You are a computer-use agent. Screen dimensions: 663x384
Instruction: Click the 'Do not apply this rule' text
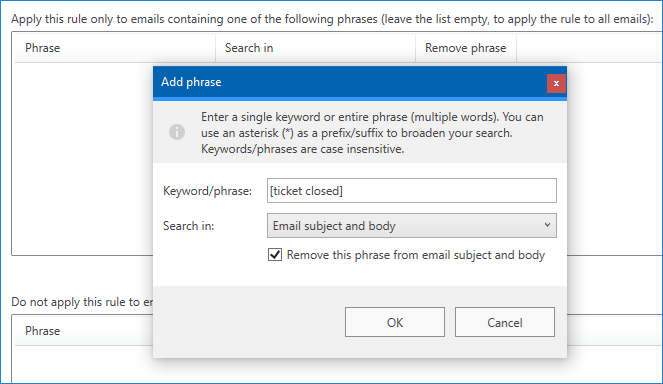[82, 302]
